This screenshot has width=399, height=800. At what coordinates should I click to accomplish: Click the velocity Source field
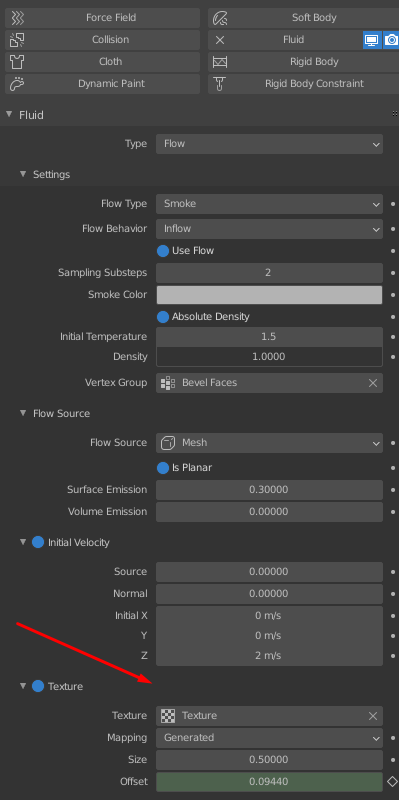(x=269, y=572)
